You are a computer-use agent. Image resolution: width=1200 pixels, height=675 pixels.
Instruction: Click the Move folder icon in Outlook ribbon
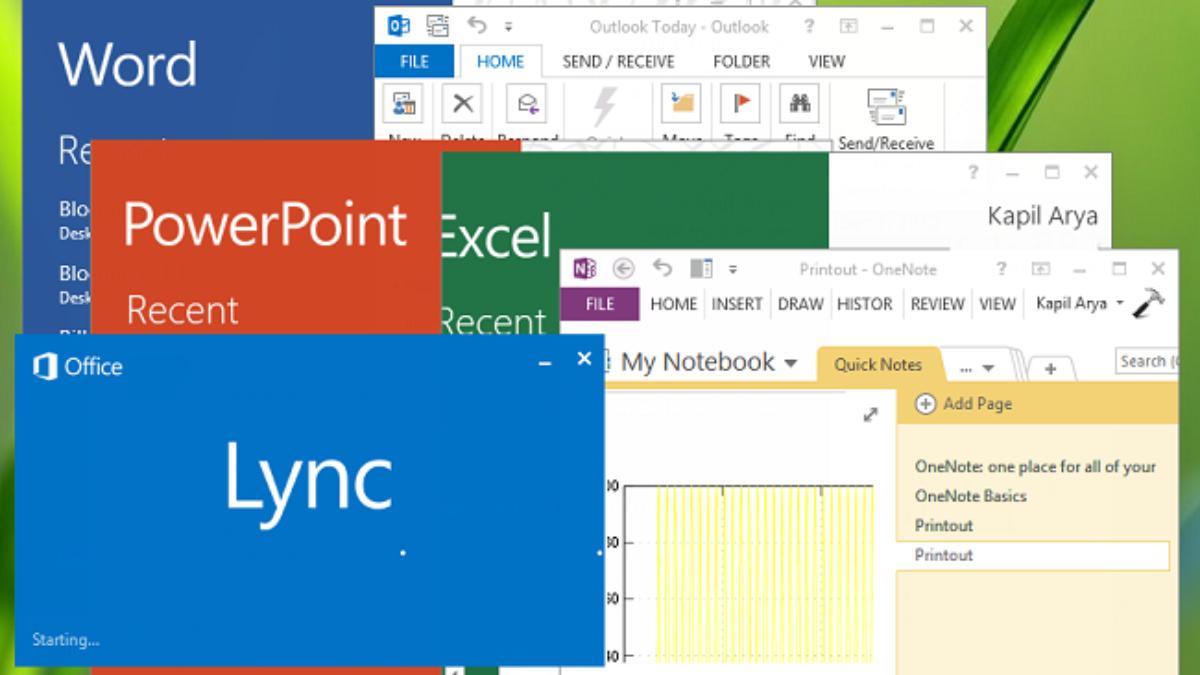pyautogui.click(x=681, y=103)
